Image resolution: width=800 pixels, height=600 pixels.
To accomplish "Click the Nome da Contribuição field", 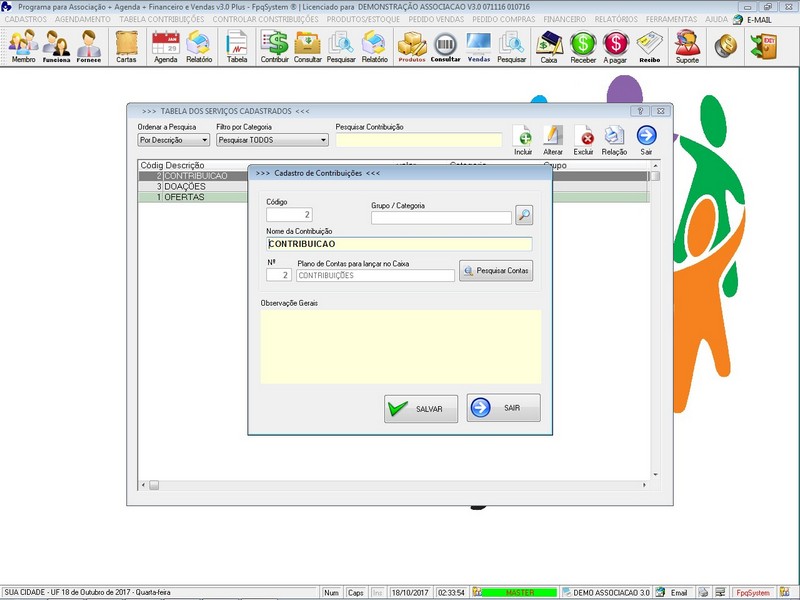I will coord(399,244).
